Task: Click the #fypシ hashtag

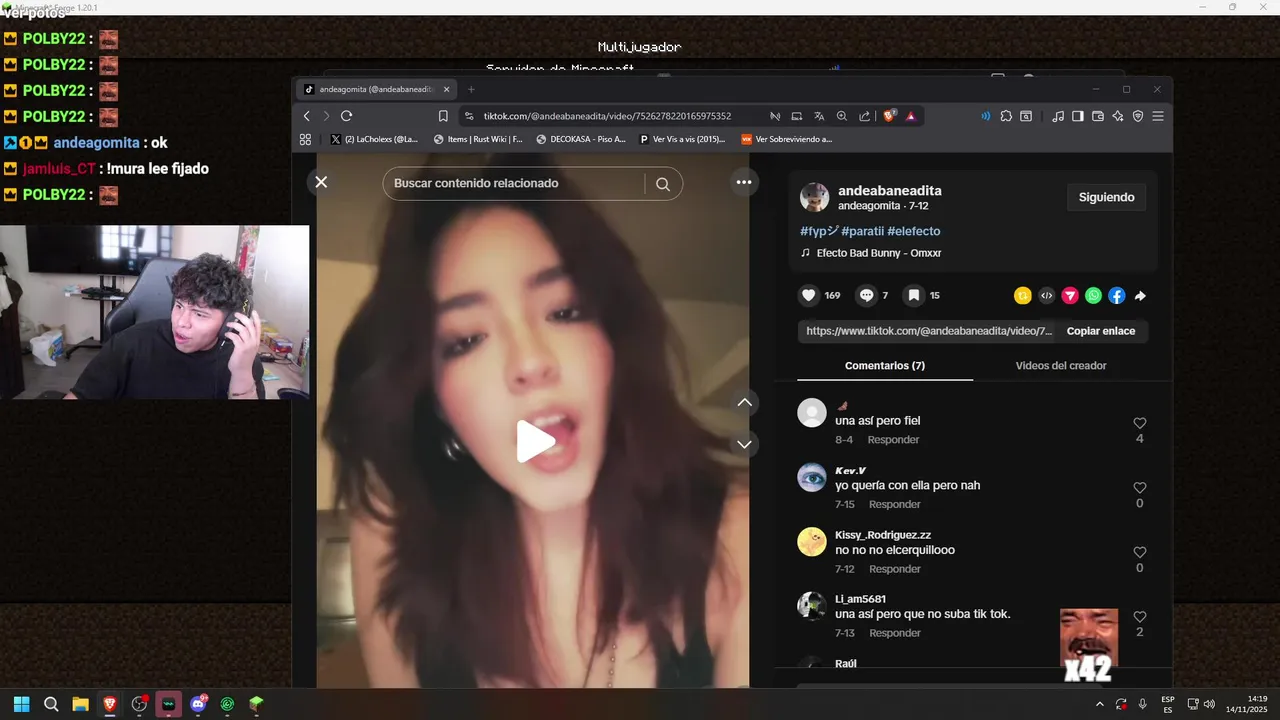Action: pyautogui.click(x=819, y=231)
